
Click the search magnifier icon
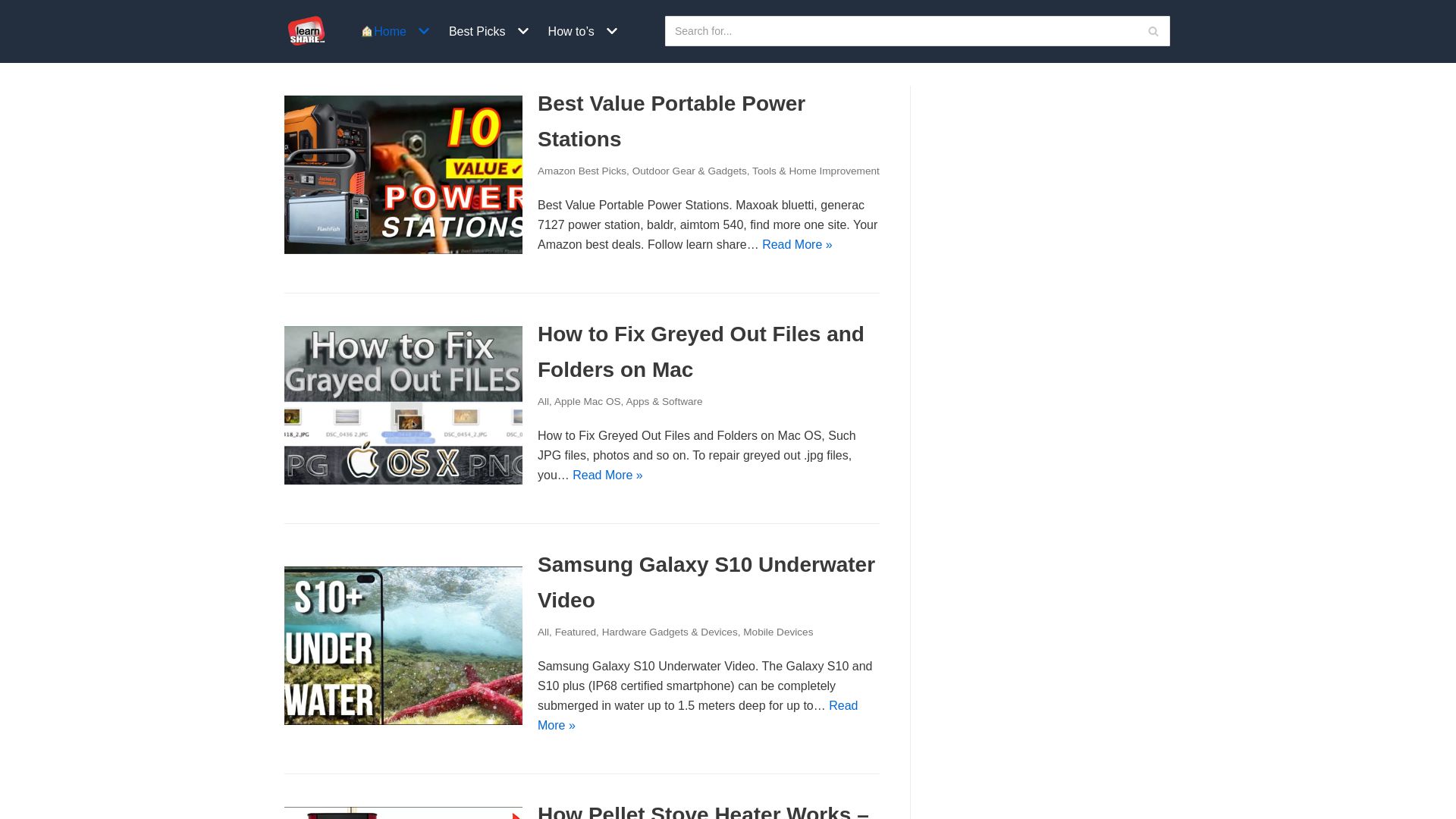point(1153,31)
